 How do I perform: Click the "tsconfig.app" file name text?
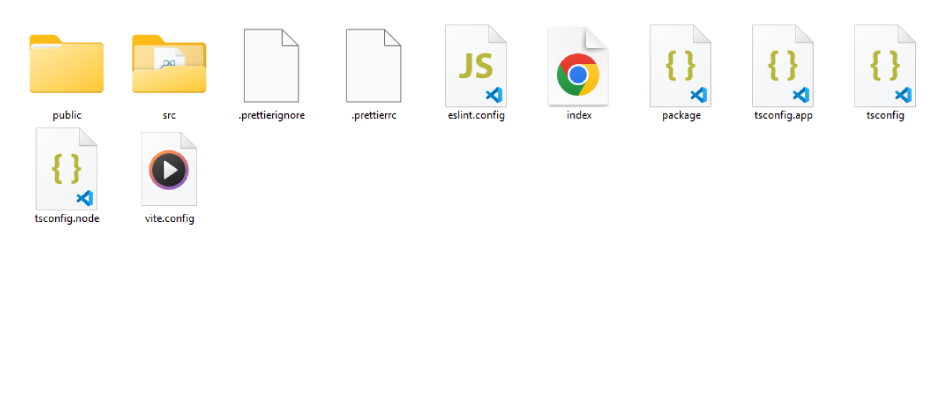click(x=783, y=115)
